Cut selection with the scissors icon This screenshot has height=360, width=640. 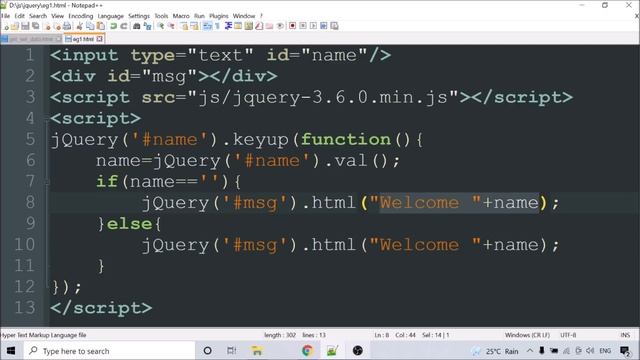coord(79,26)
